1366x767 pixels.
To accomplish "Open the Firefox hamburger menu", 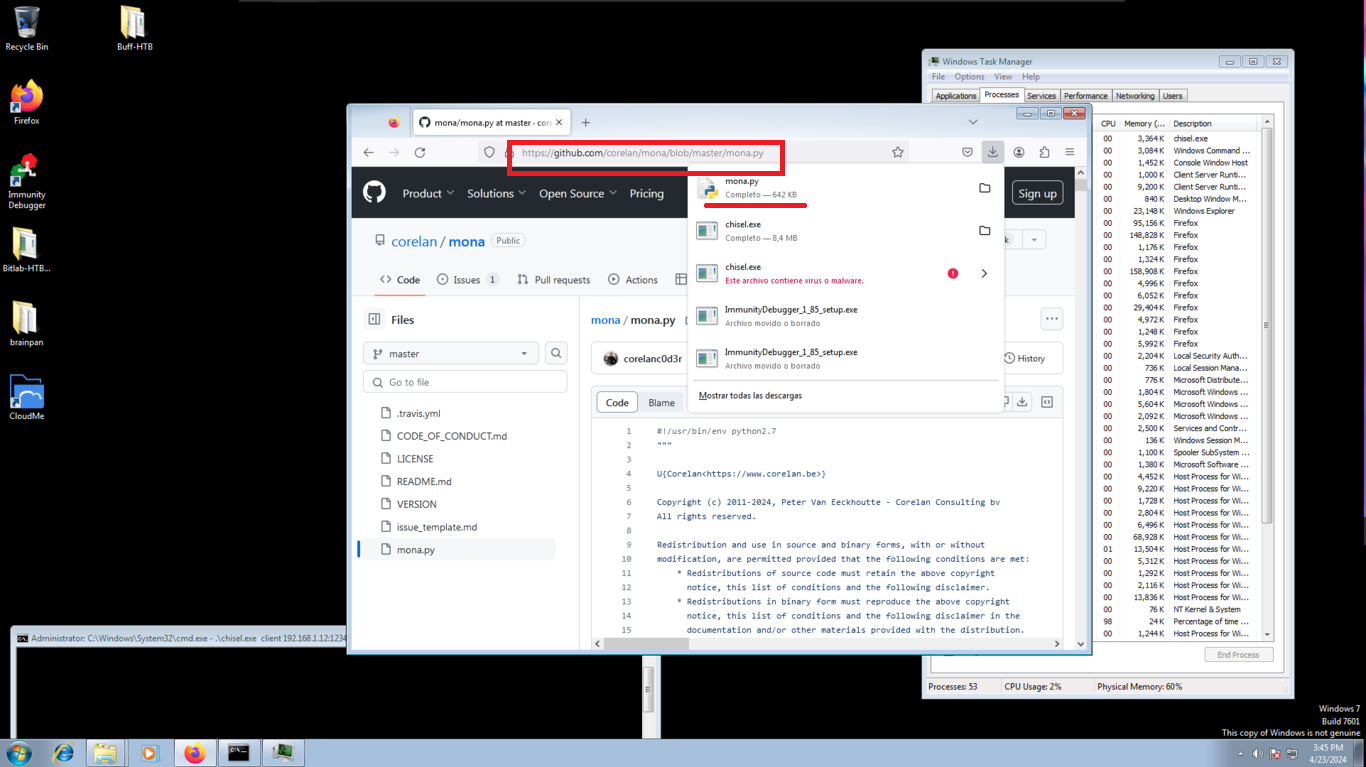I will tap(1069, 152).
